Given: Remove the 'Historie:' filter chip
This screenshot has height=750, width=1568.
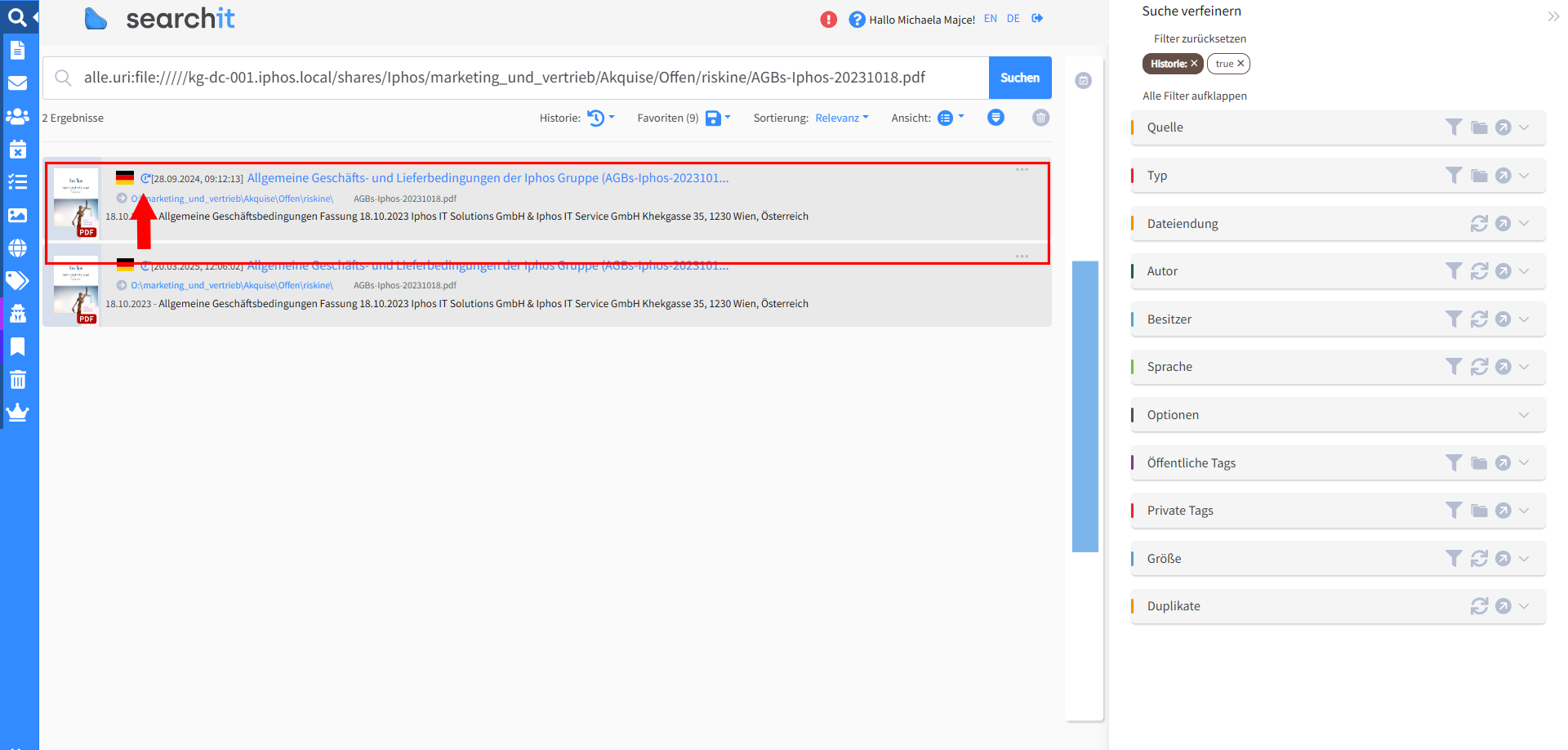Looking at the screenshot, I should point(1194,64).
